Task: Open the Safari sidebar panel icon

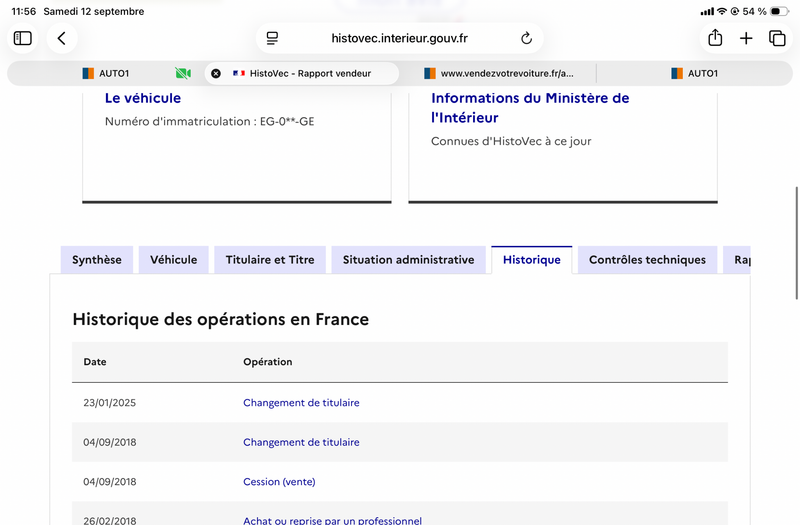Action: (22, 38)
